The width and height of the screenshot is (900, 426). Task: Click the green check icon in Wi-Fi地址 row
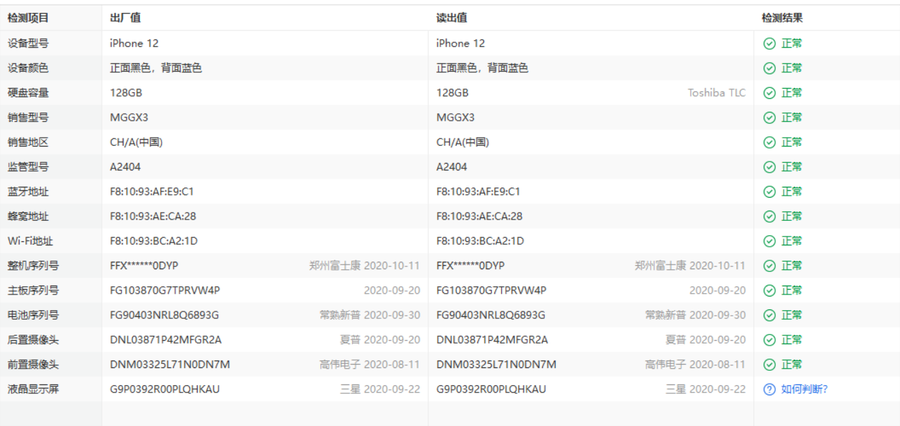769,241
